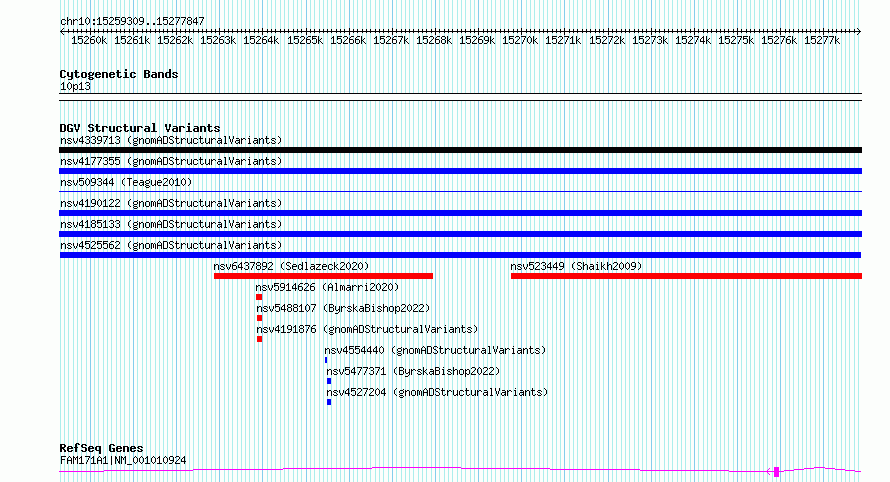The height and width of the screenshot is (482, 890).
Task: Click the tiny blue nsv4554440 marker
Action: [x=326, y=360]
